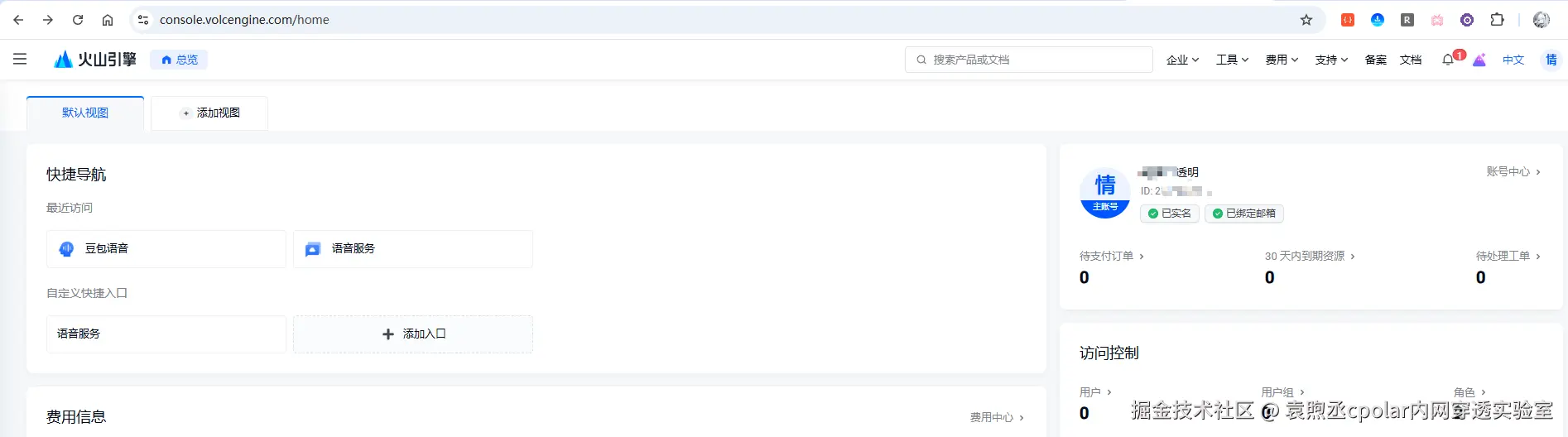Switch to the 默认视图 tab
The image size is (1568, 437).
tap(85, 113)
